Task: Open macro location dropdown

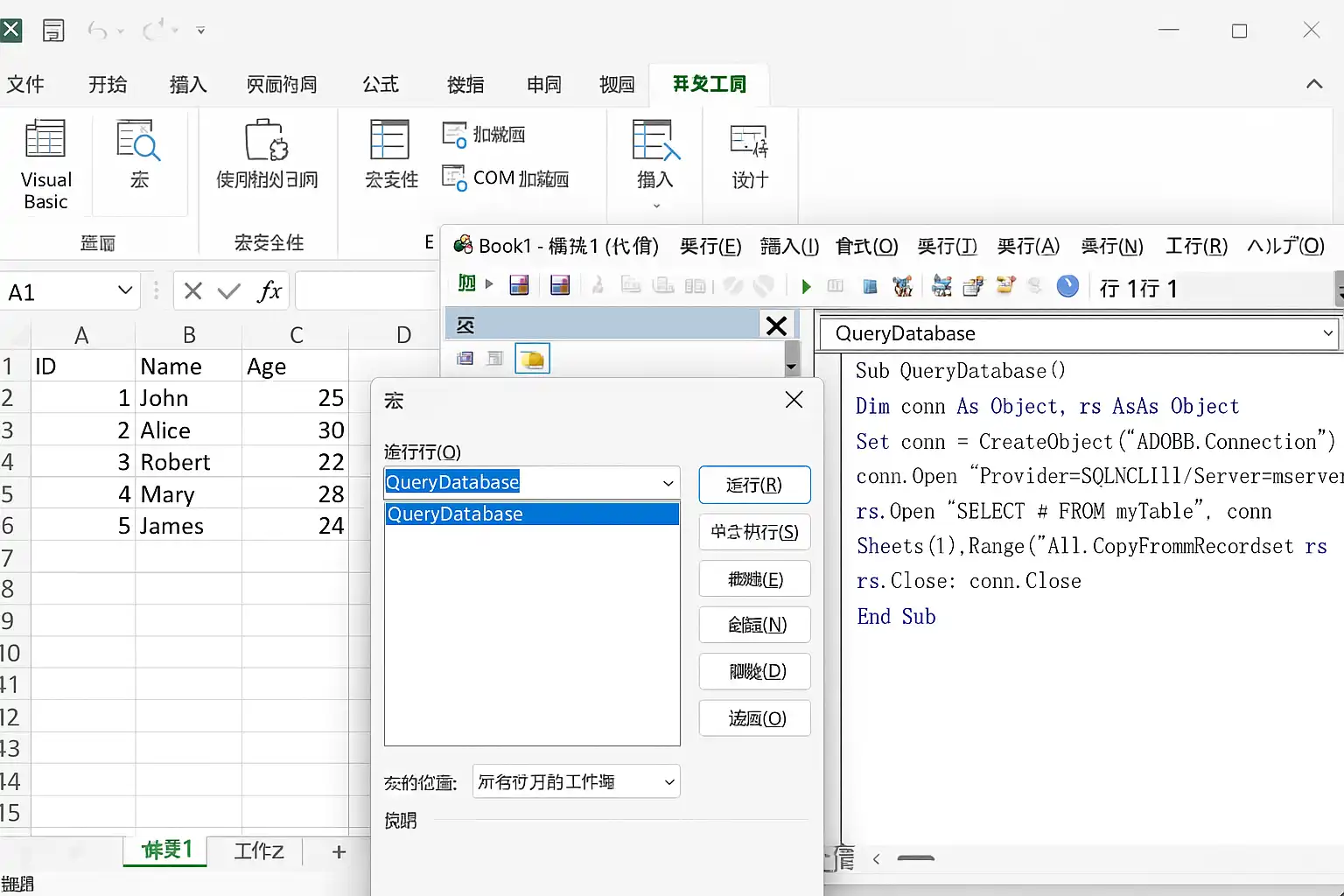Action: (x=577, y=781)
